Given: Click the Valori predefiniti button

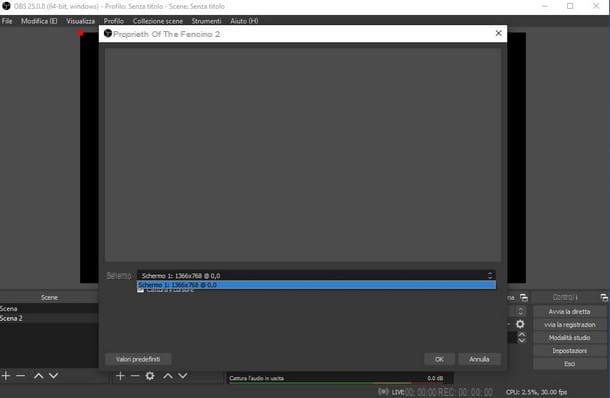Looking at the screenshot, I should (138, 359).
